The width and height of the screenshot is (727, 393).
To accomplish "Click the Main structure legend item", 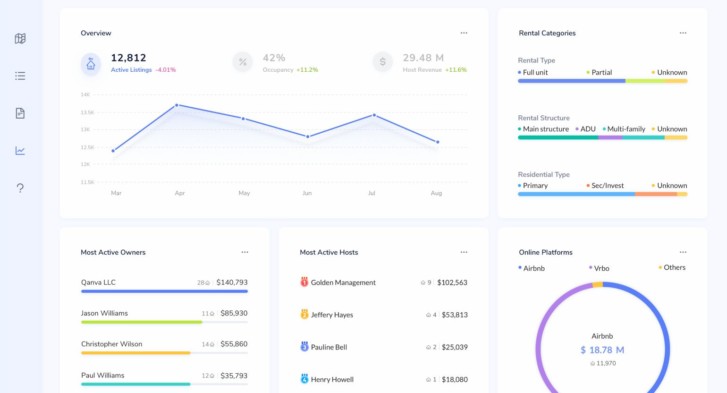I will click(x=543, y=129).
